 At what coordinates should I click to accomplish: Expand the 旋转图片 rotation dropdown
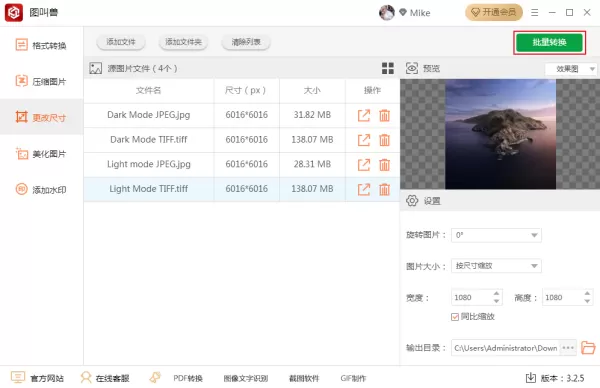pyautogui.click(x=496, y=235)
